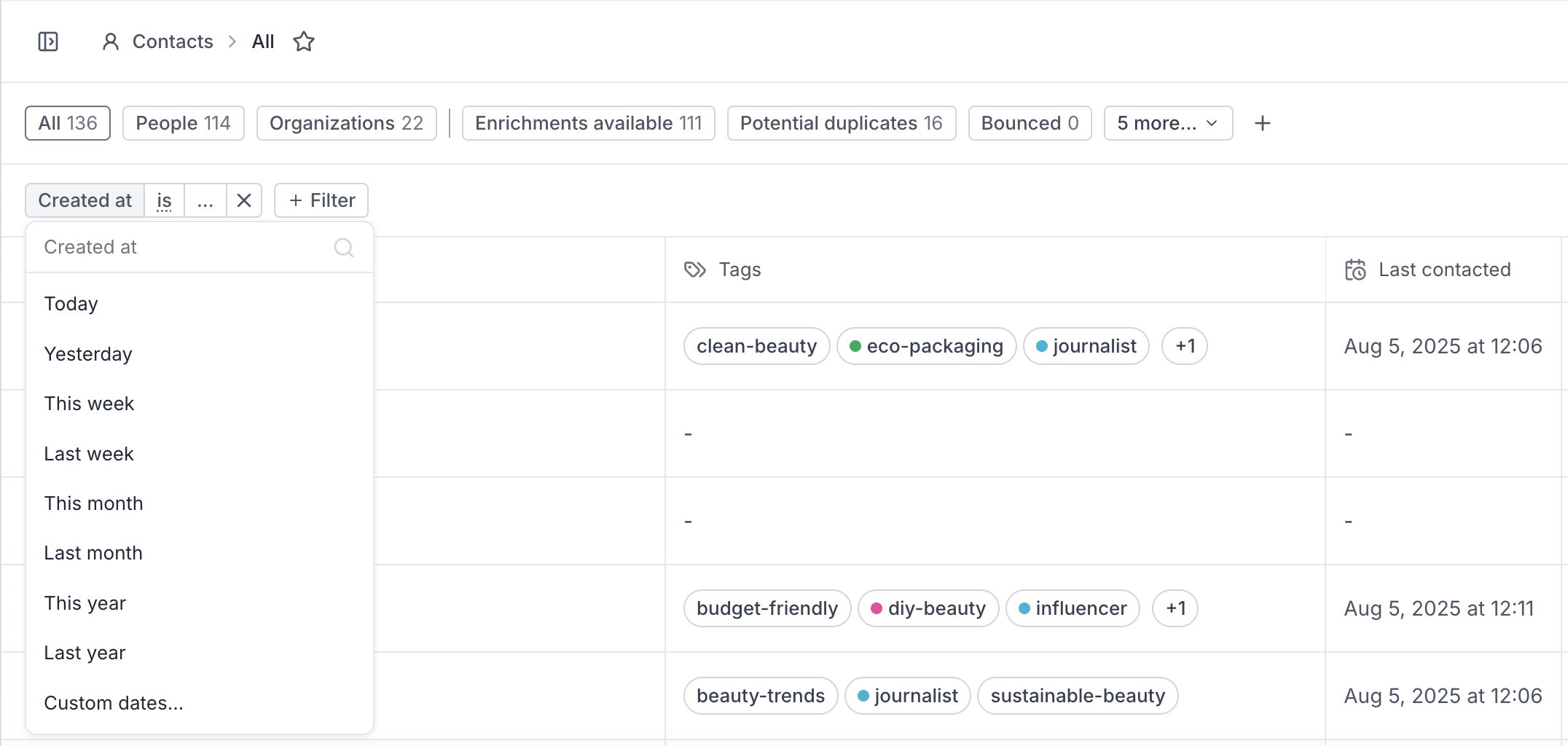Switch to the Organizations 22 tab

[x=346, y=123]
